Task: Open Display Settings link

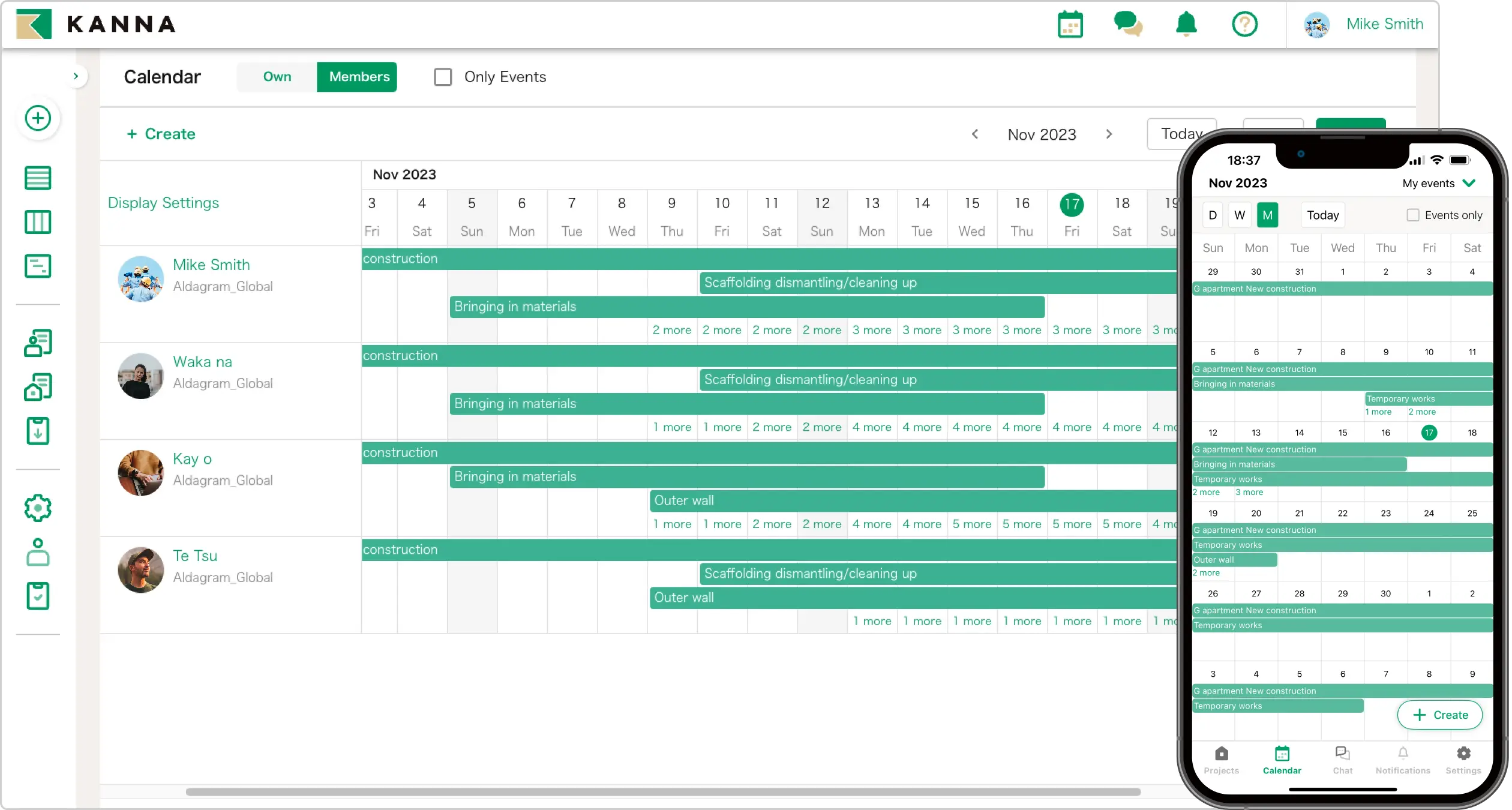Action: tap(163, 203)
